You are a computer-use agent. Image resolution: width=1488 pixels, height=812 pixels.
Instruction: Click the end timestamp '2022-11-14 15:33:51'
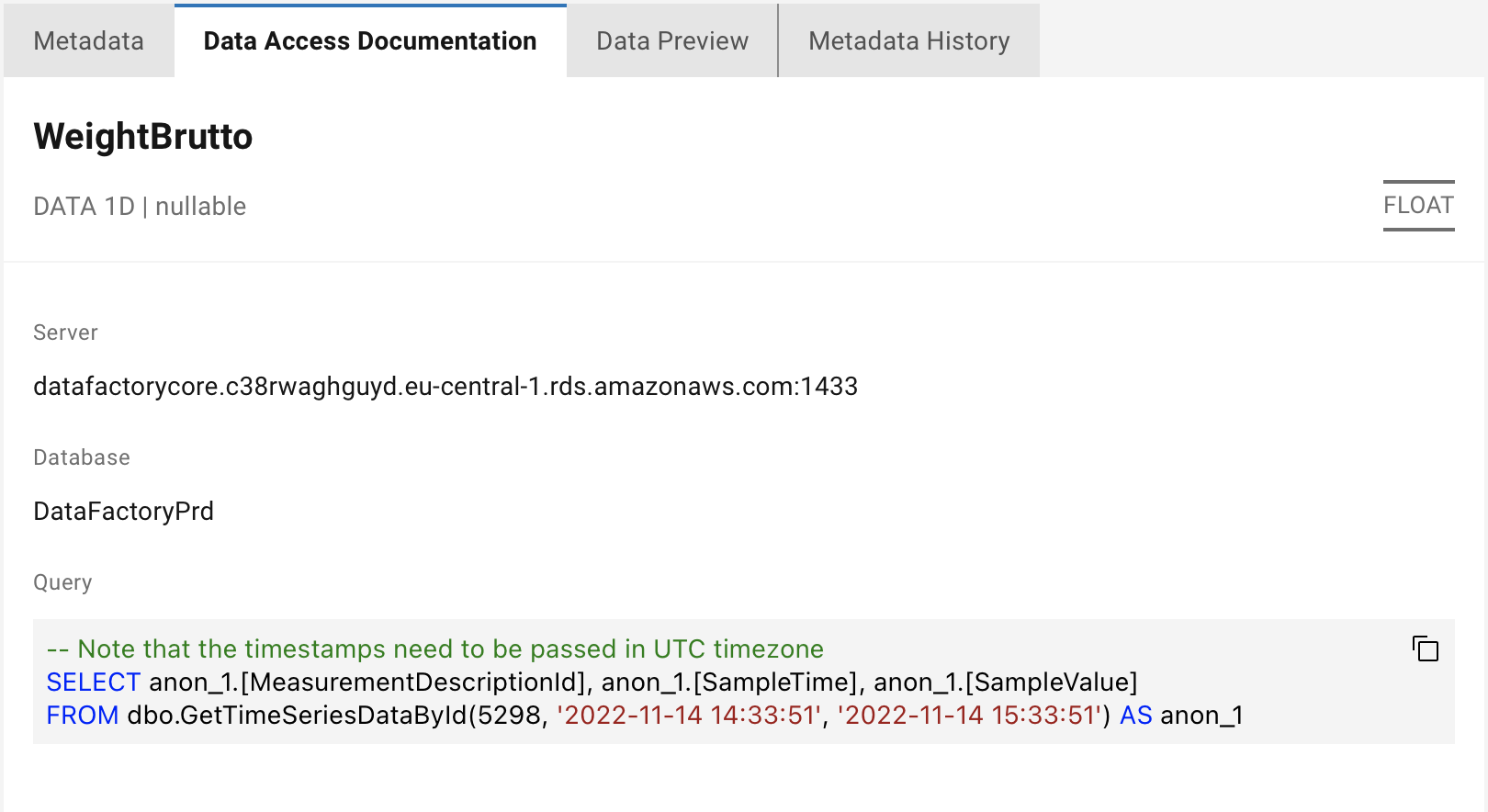[x=969, y=716]
